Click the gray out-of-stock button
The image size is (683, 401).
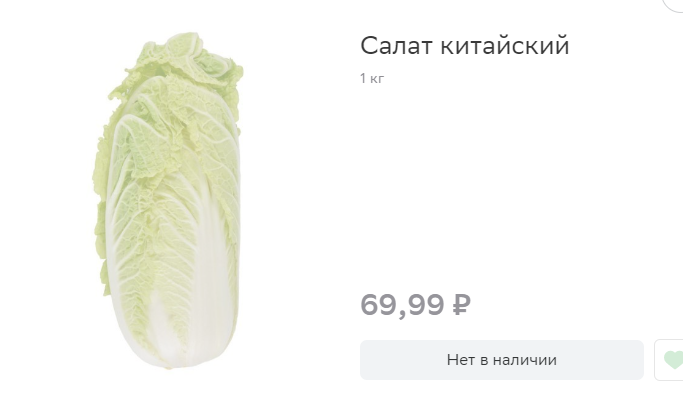(502, 360)
